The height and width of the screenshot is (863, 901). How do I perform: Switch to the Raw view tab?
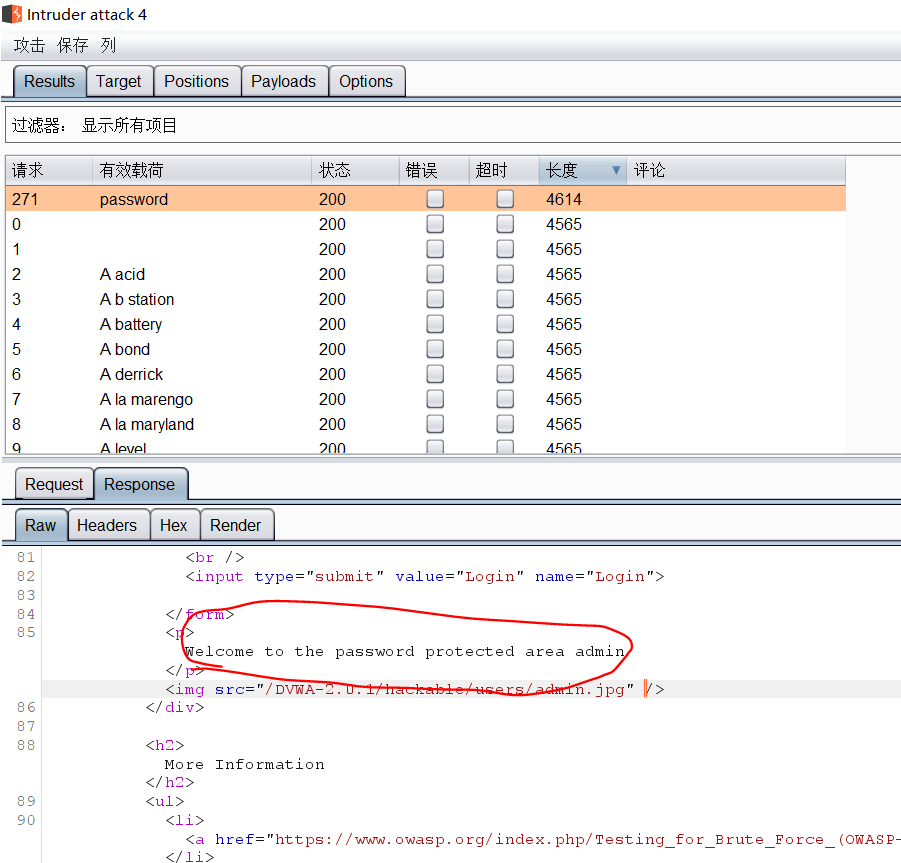[x=41, y=525]
